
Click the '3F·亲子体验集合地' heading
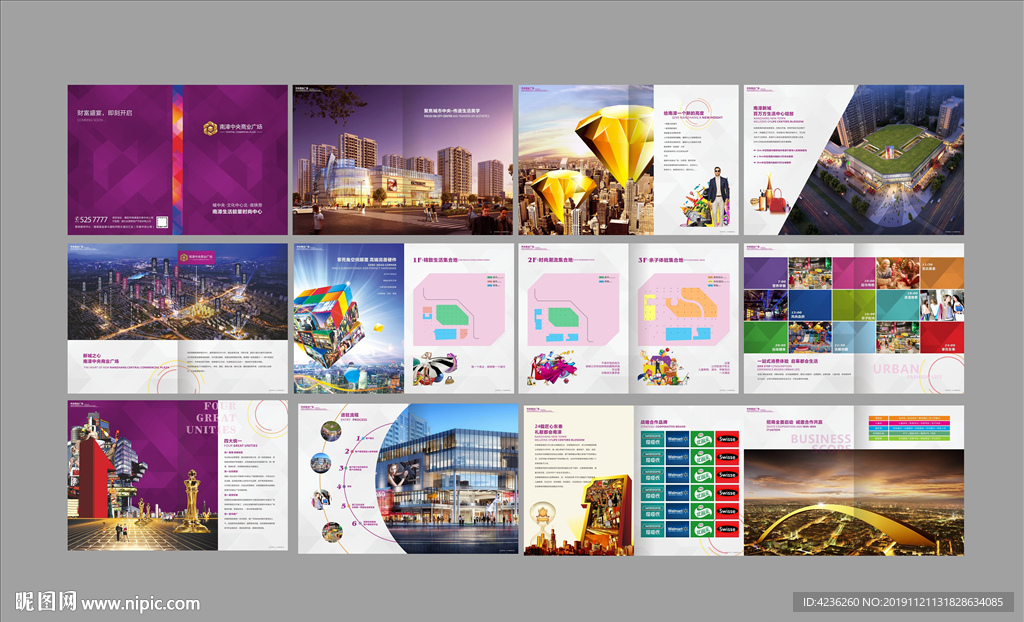click(660, 259)
